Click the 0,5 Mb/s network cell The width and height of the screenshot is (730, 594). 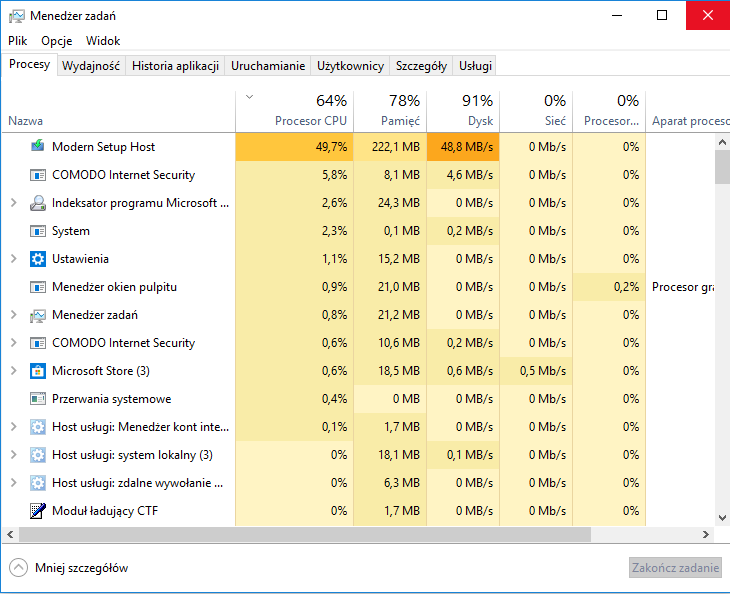point(536,371)
